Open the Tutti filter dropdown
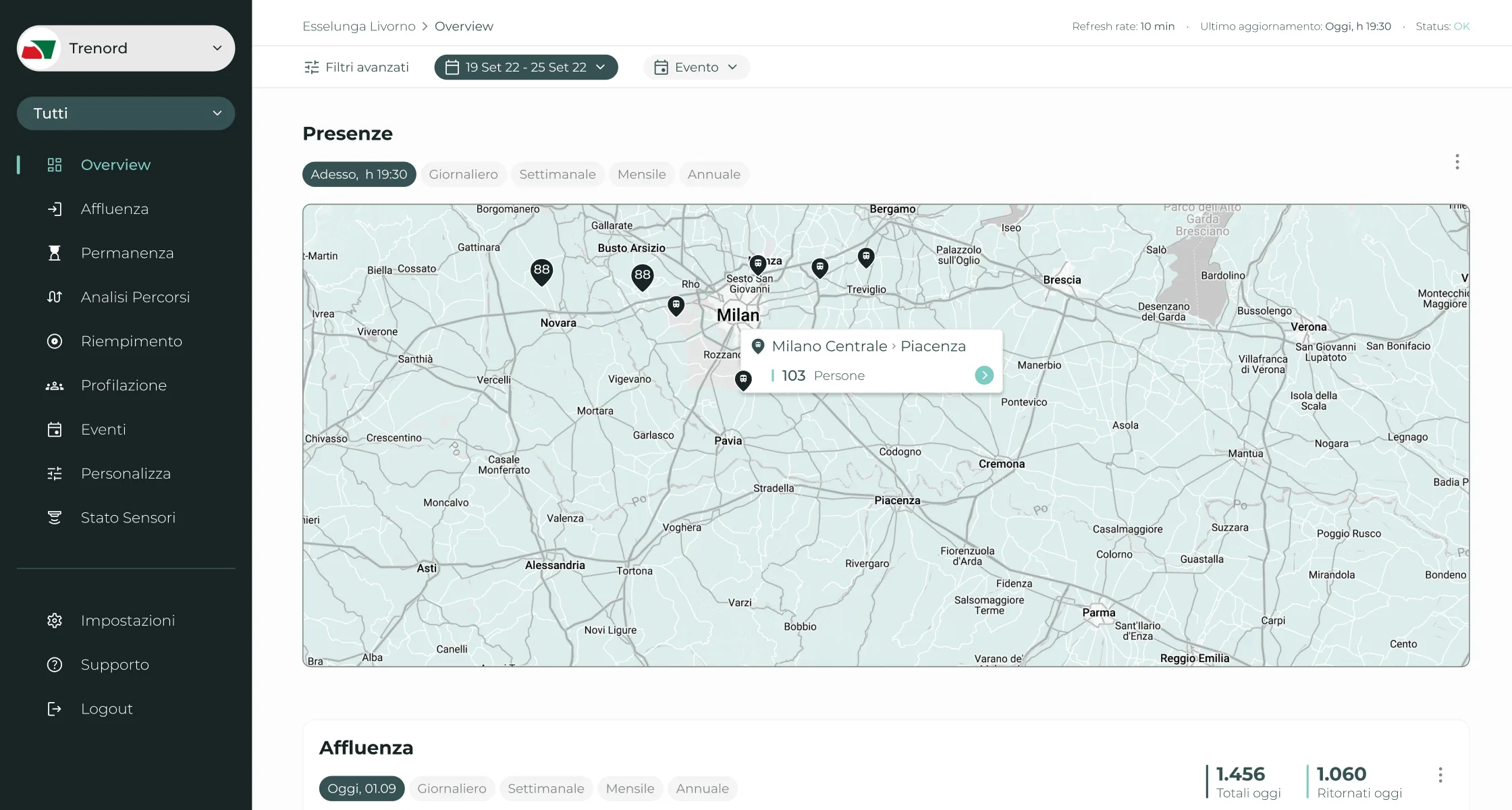The width and height of the screenshot is (1512, 810). pos(126,113)
